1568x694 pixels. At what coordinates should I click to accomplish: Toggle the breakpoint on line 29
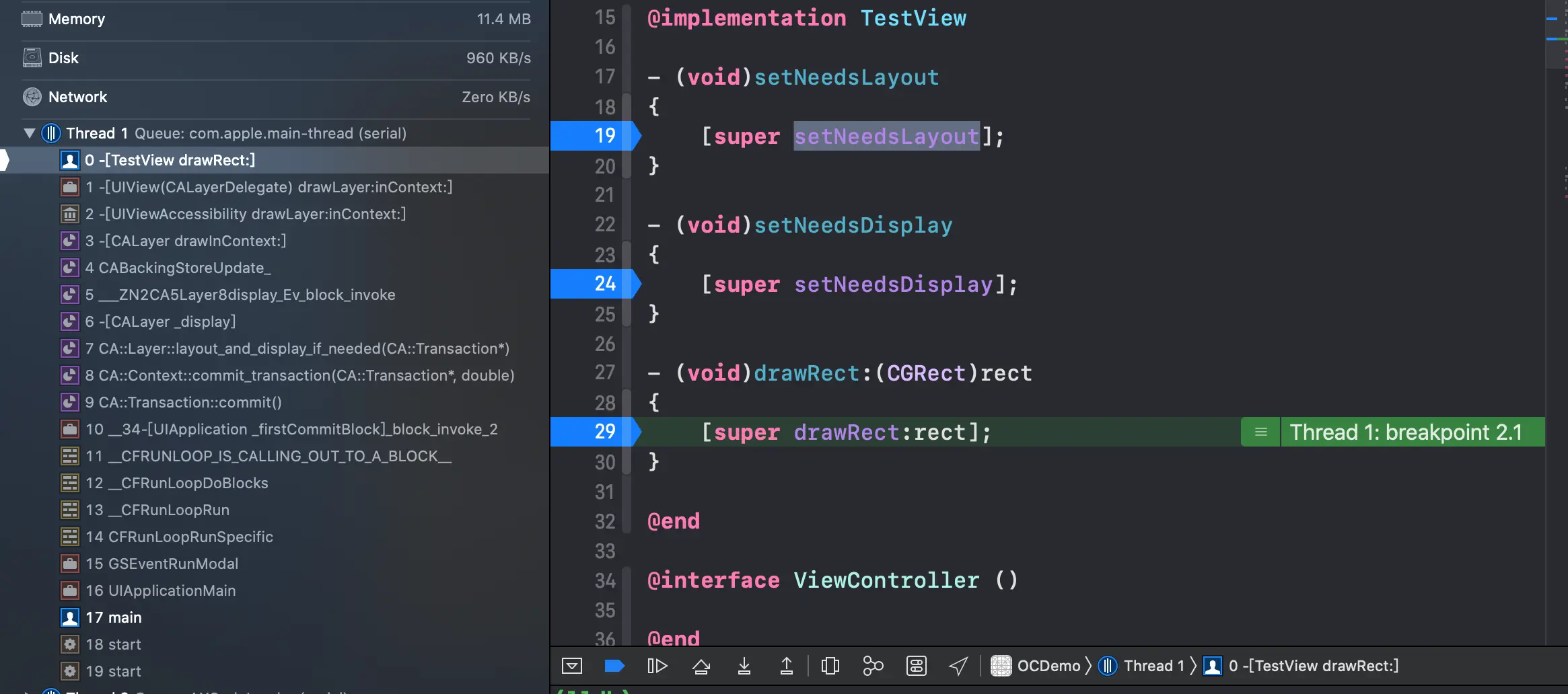(596, 432)
